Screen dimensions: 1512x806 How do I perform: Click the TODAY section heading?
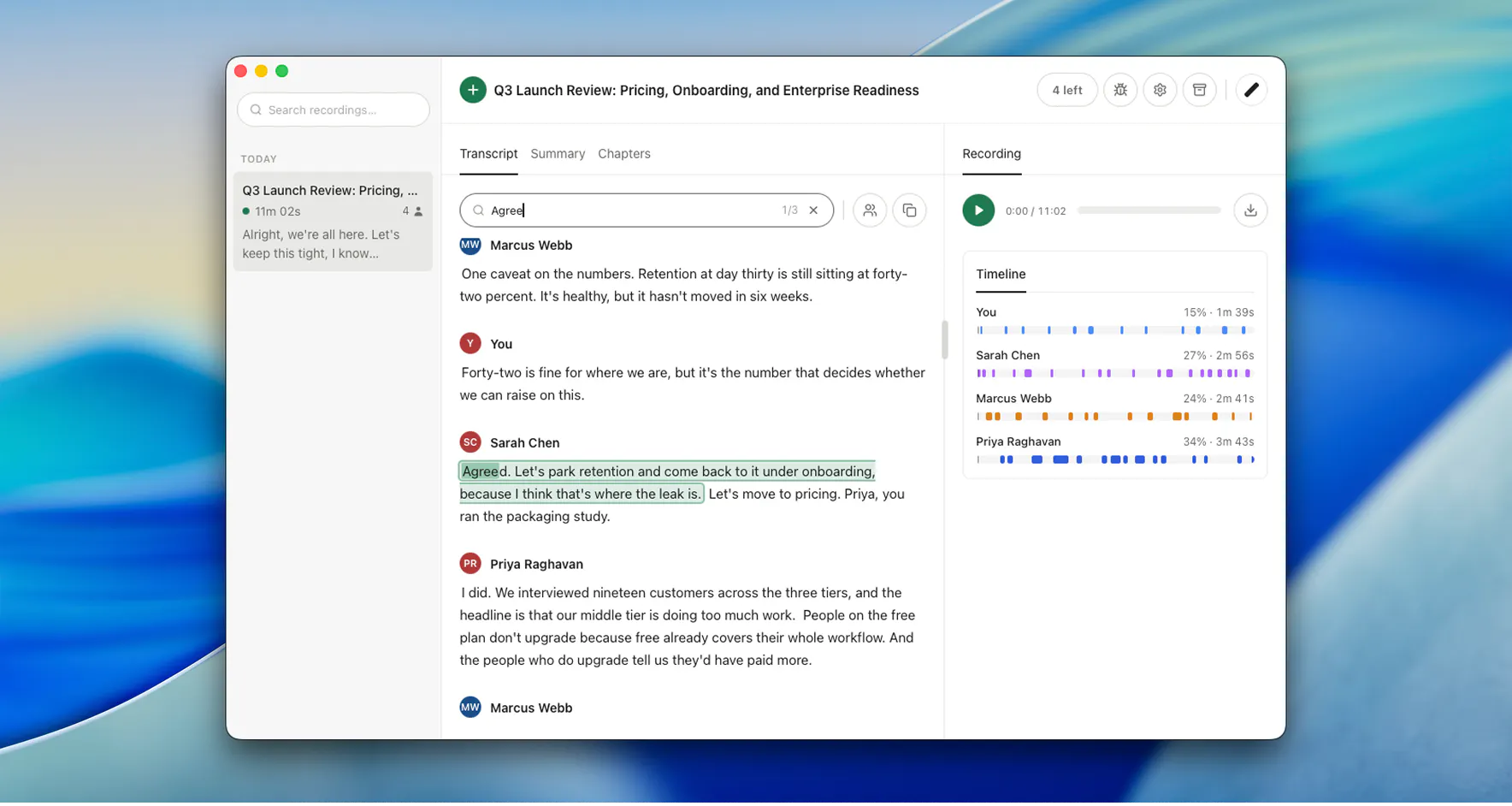(259, 159)
